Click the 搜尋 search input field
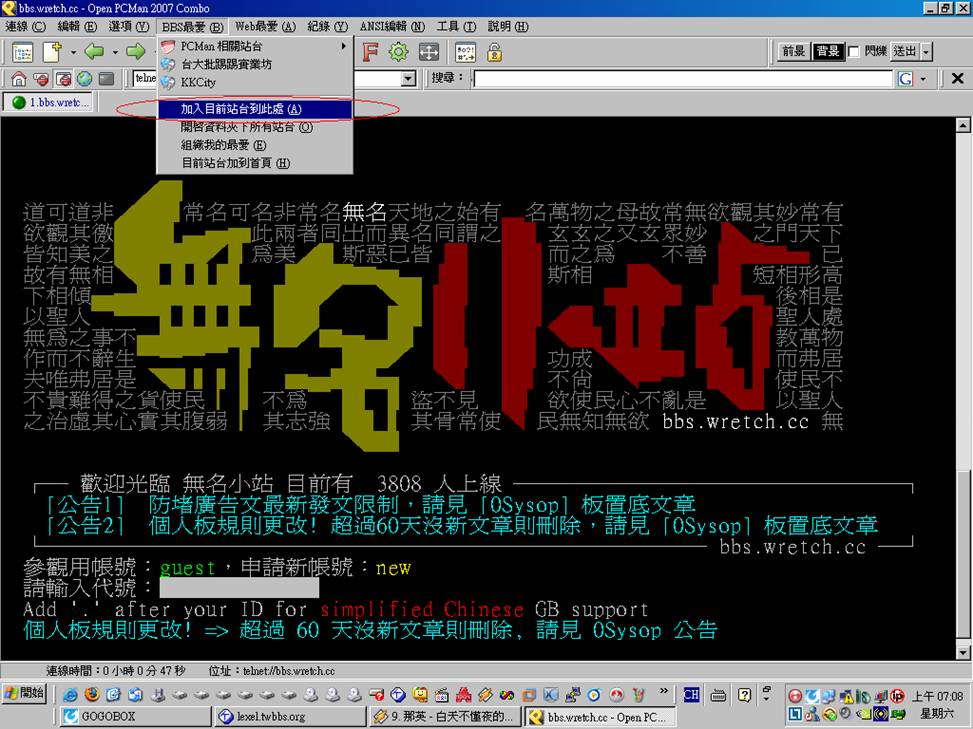 point(682,79)
